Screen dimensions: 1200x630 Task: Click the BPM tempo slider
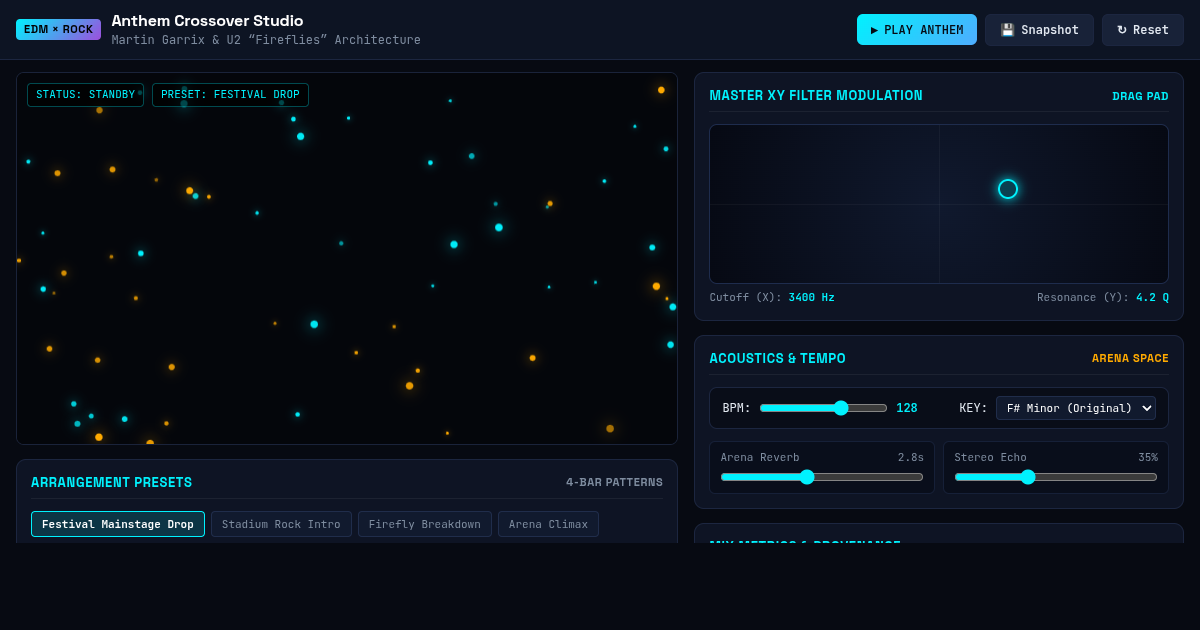(823, 408)
